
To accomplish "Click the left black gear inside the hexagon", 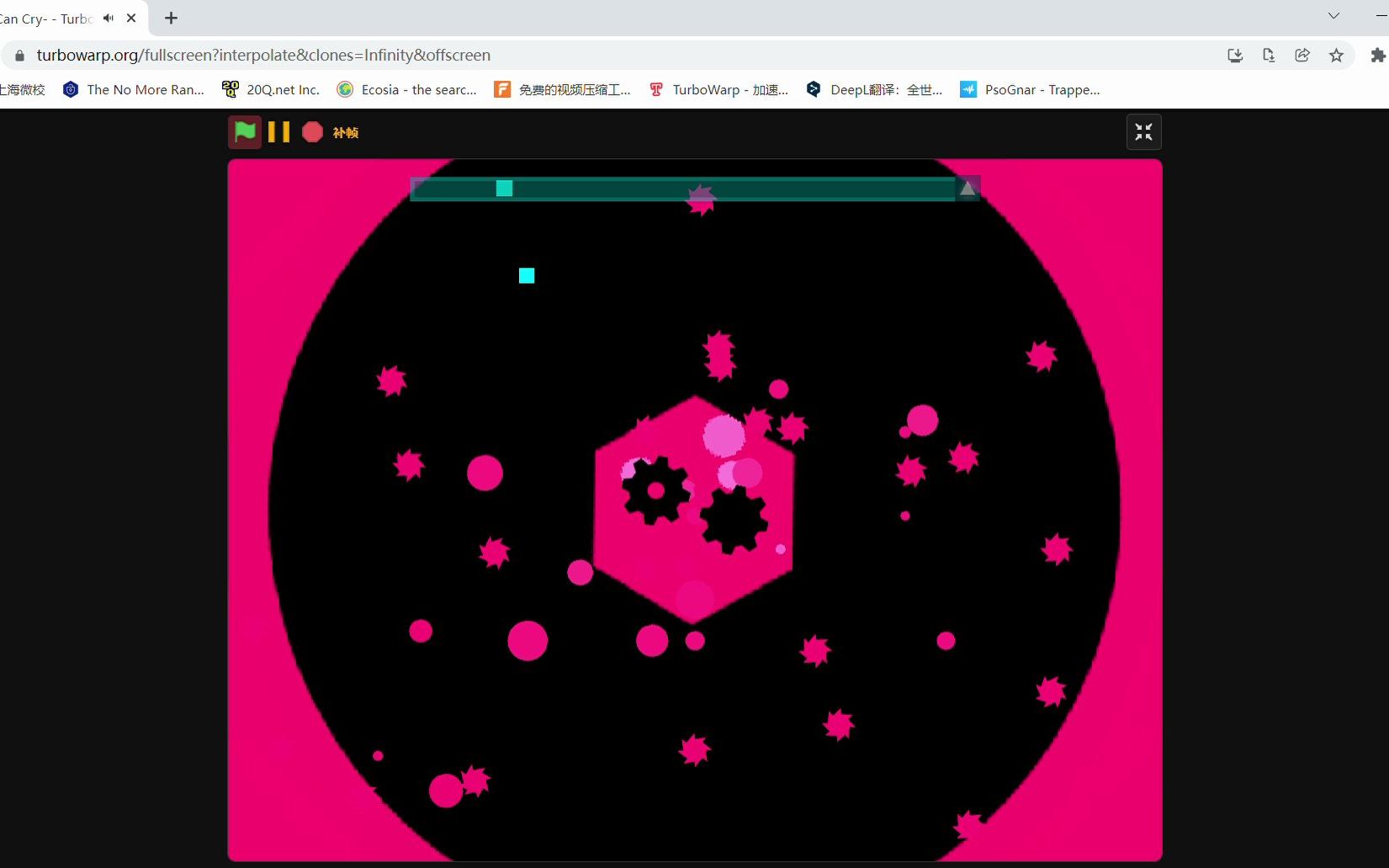I will click(655, 490).
